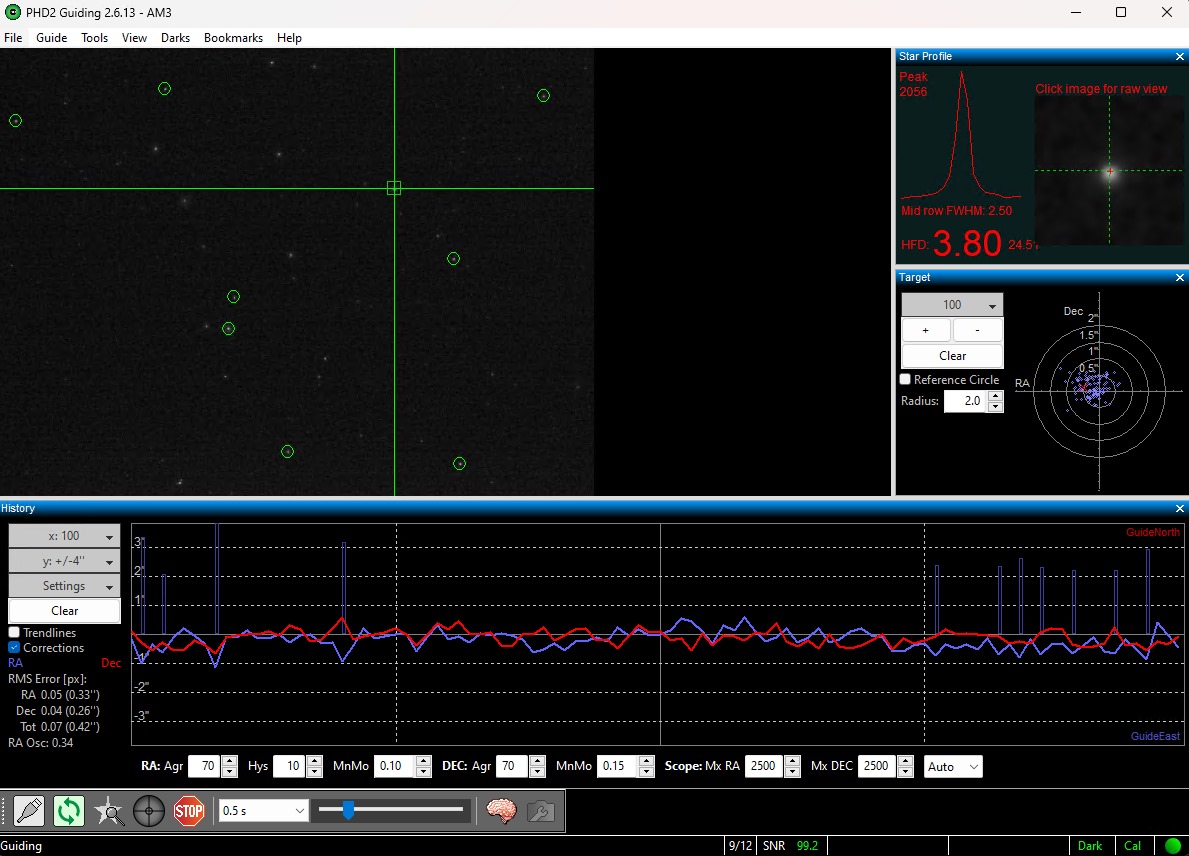Open the camera settings wrench icon
Viewport: 1189px width, 856px height.
click(x=541, y=811)
